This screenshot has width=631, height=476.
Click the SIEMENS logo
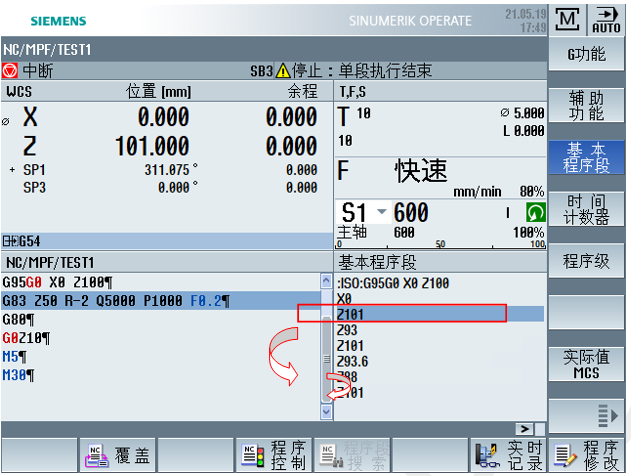click(x=58, y=21)
